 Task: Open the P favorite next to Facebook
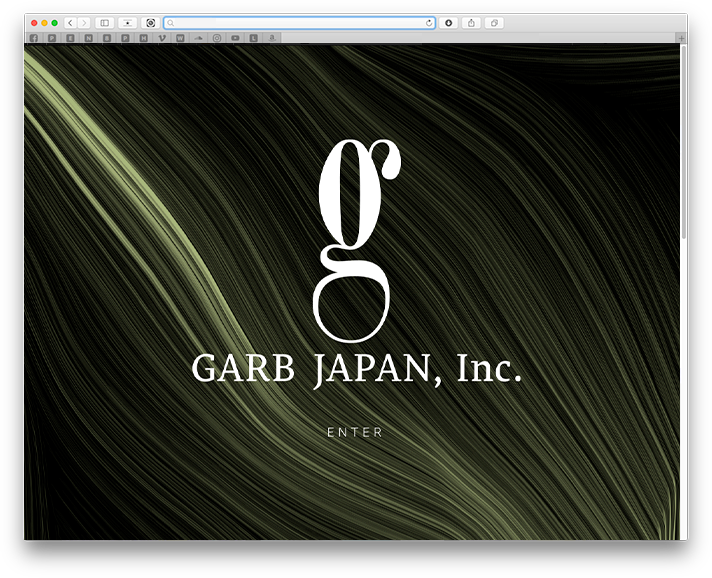pyautogui.click(x=52, y=38)
